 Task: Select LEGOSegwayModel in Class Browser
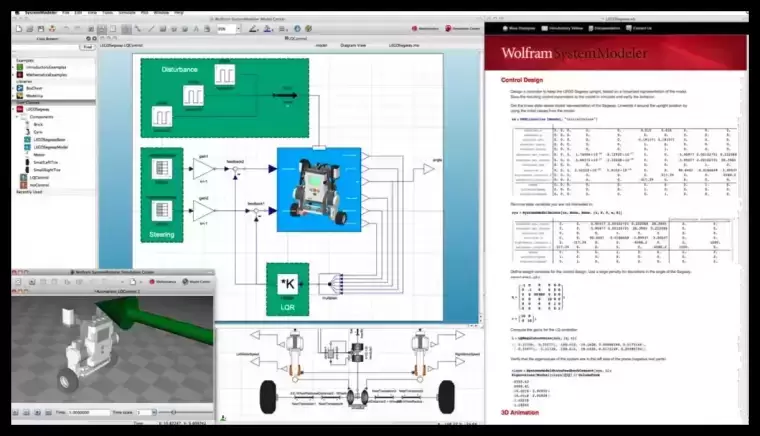click(x=51, y=147)
